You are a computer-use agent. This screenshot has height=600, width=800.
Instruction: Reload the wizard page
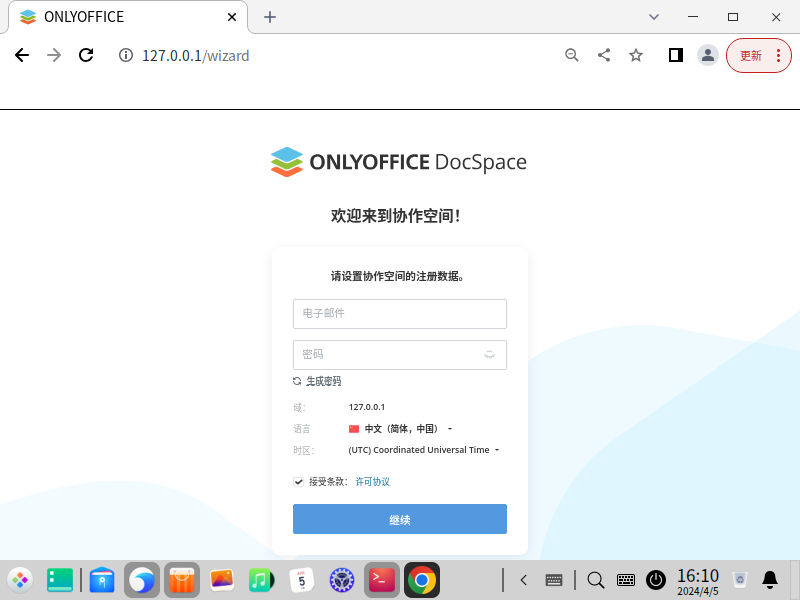[x=86, y=55]
